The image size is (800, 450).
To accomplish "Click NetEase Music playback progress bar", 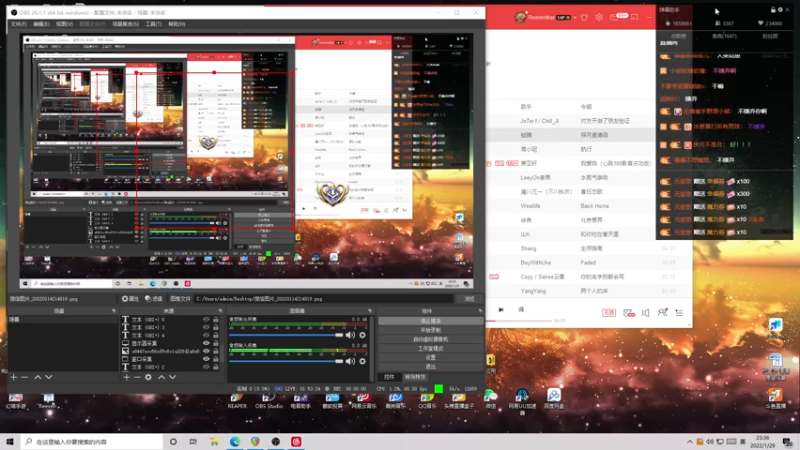I will [519, 321].
